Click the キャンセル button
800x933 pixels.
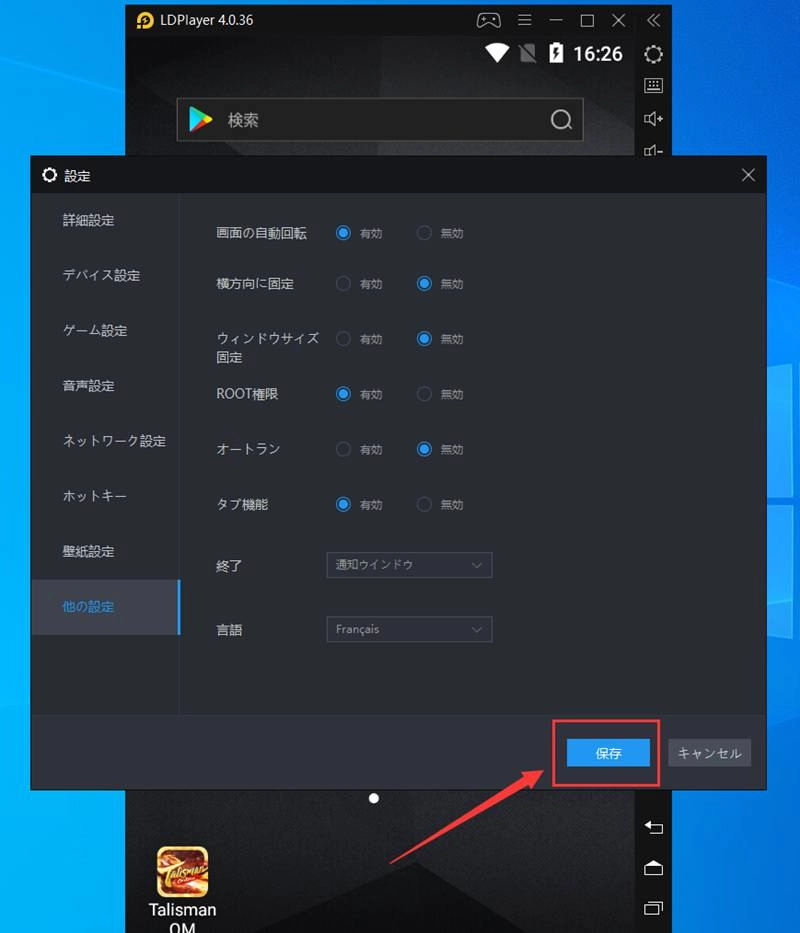click(x=709, y=753)
